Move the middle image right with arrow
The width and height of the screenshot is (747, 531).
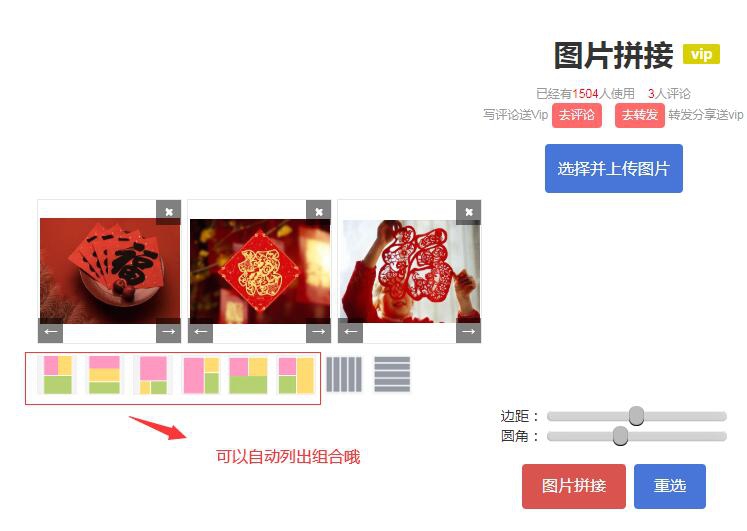coord(318,331)
